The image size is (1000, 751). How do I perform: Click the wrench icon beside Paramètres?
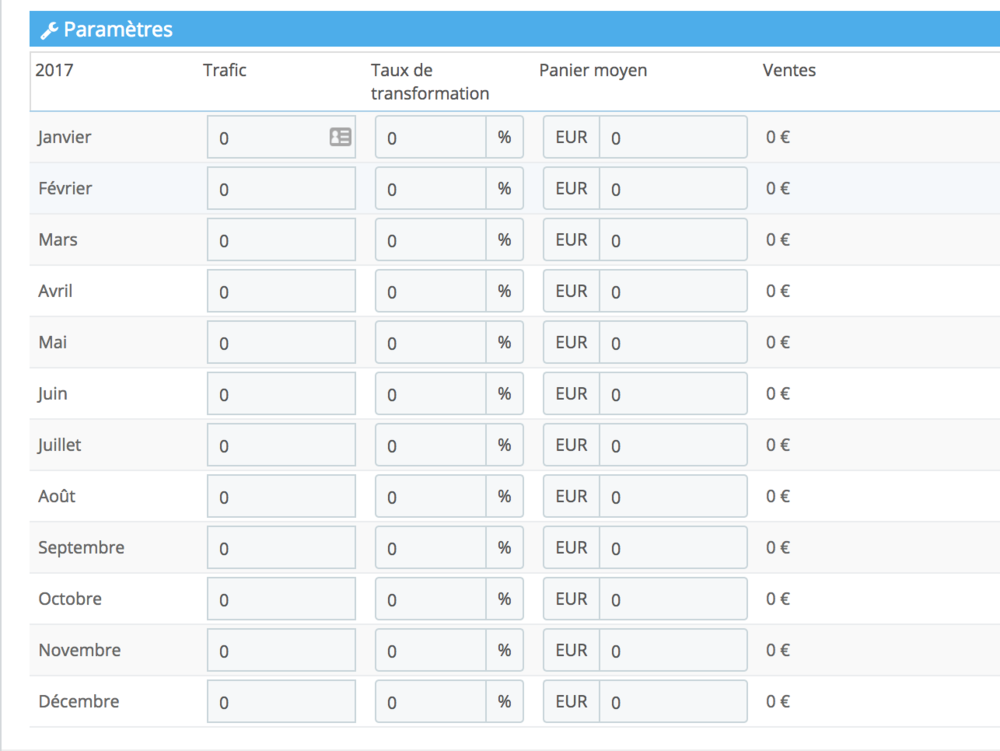pyautogui.click(x=49, y=30)
